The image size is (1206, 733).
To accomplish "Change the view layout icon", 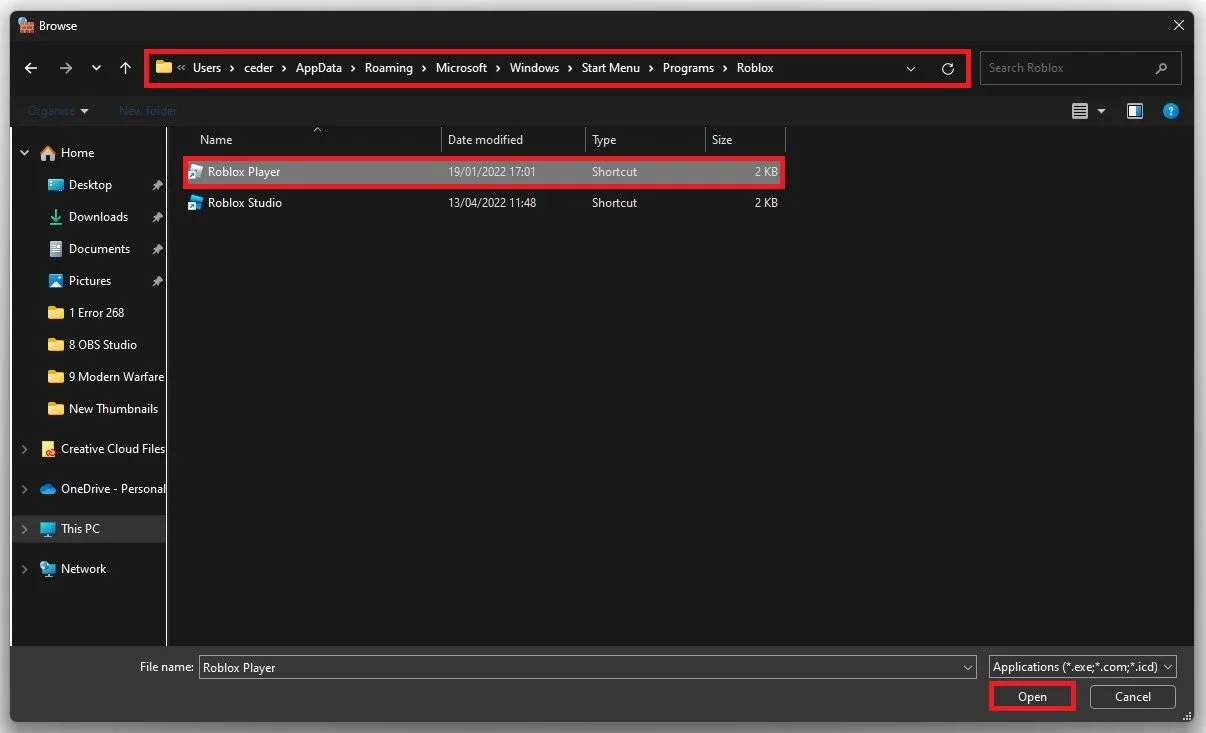I will (x=1080, y=111).
